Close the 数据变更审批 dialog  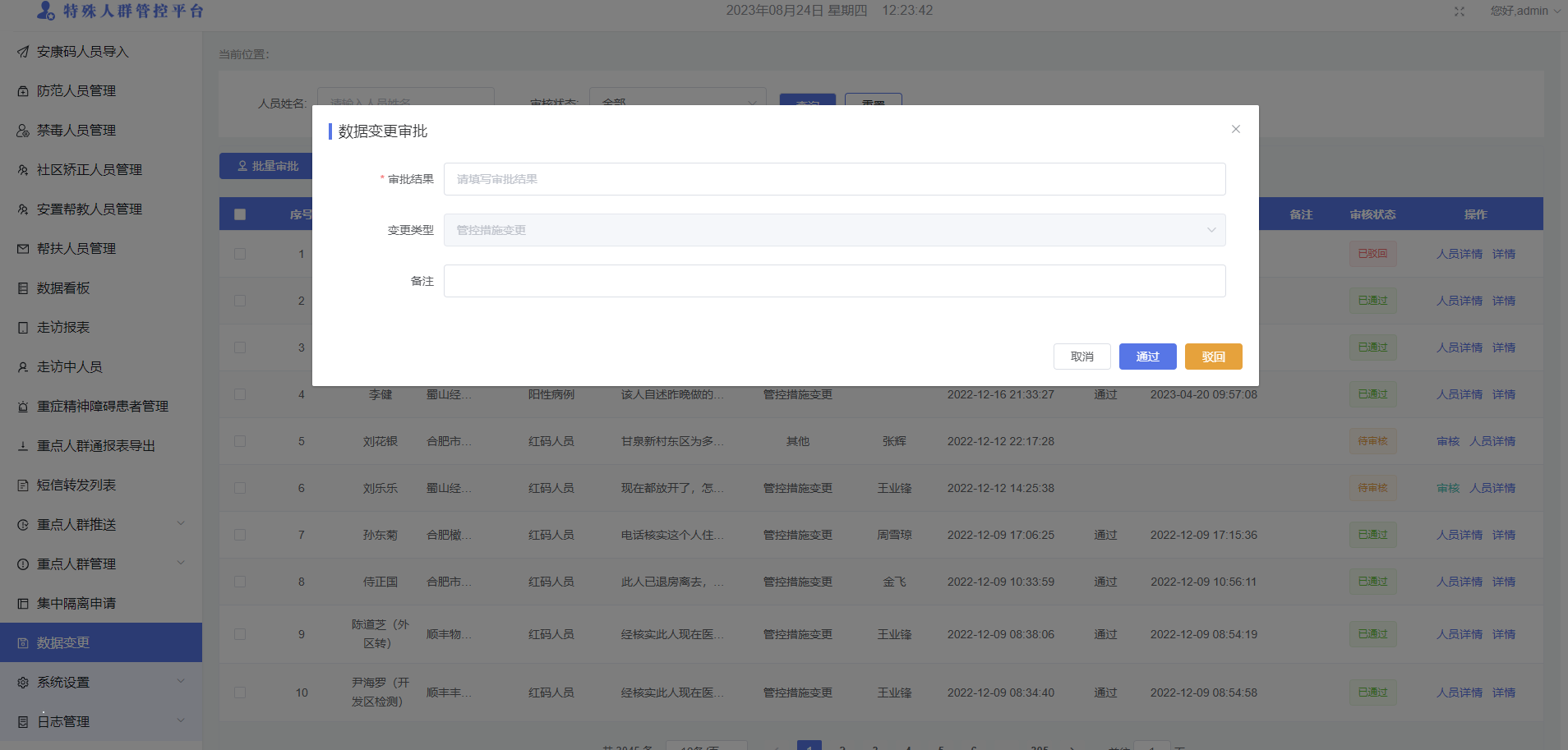1236,129
